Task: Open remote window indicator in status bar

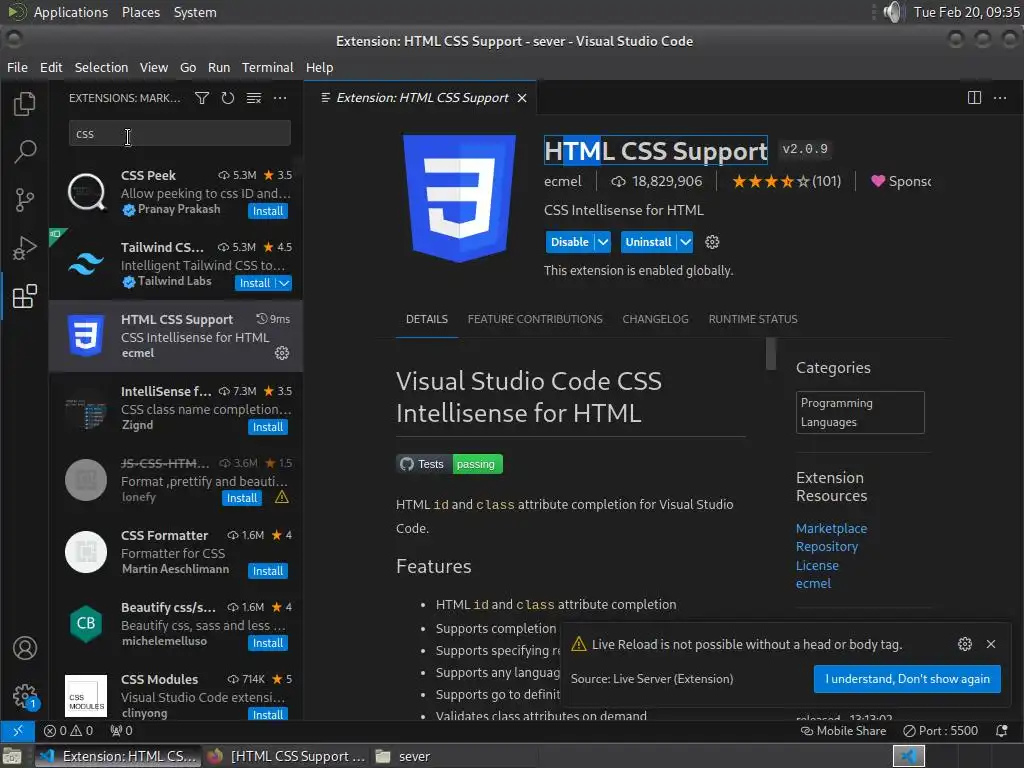Action: (x=17, y=731)
